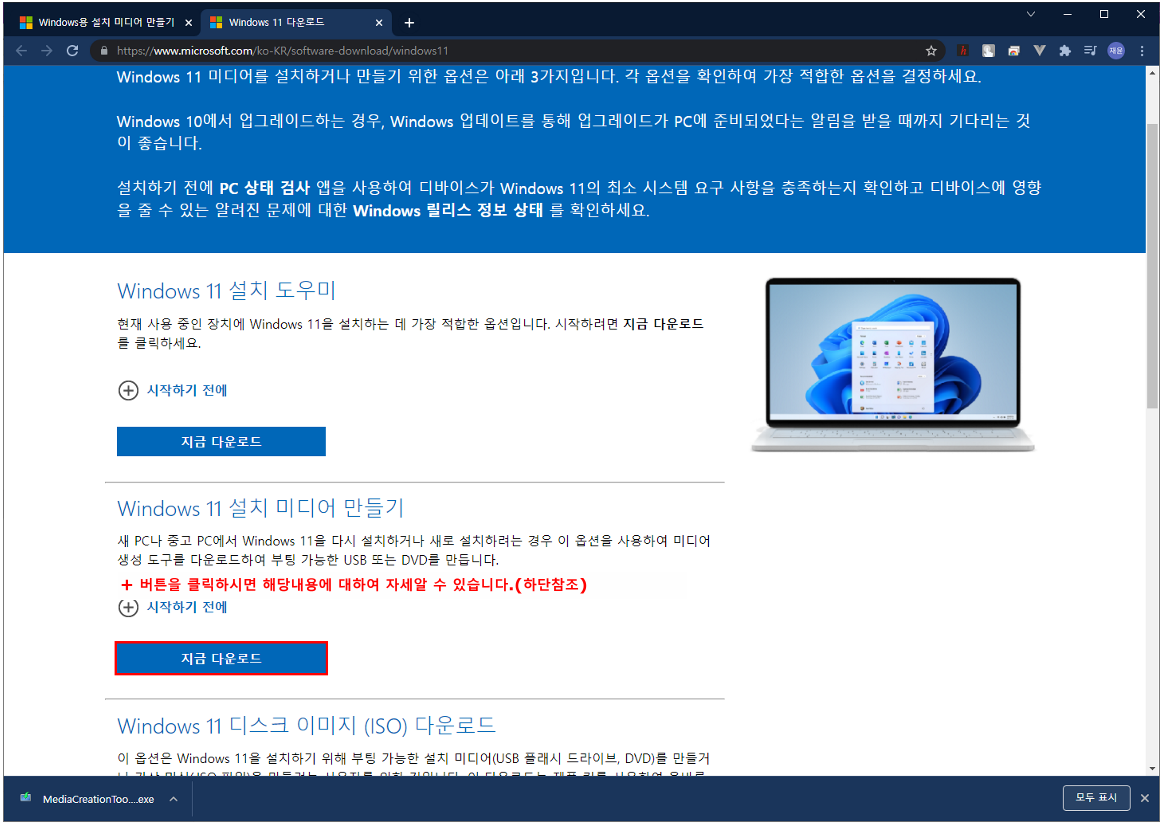The height and width of the screenshot is (825, 1163).
Task: Click the page vertical scrollbar thumb
Action: (x=1152, y=266)
